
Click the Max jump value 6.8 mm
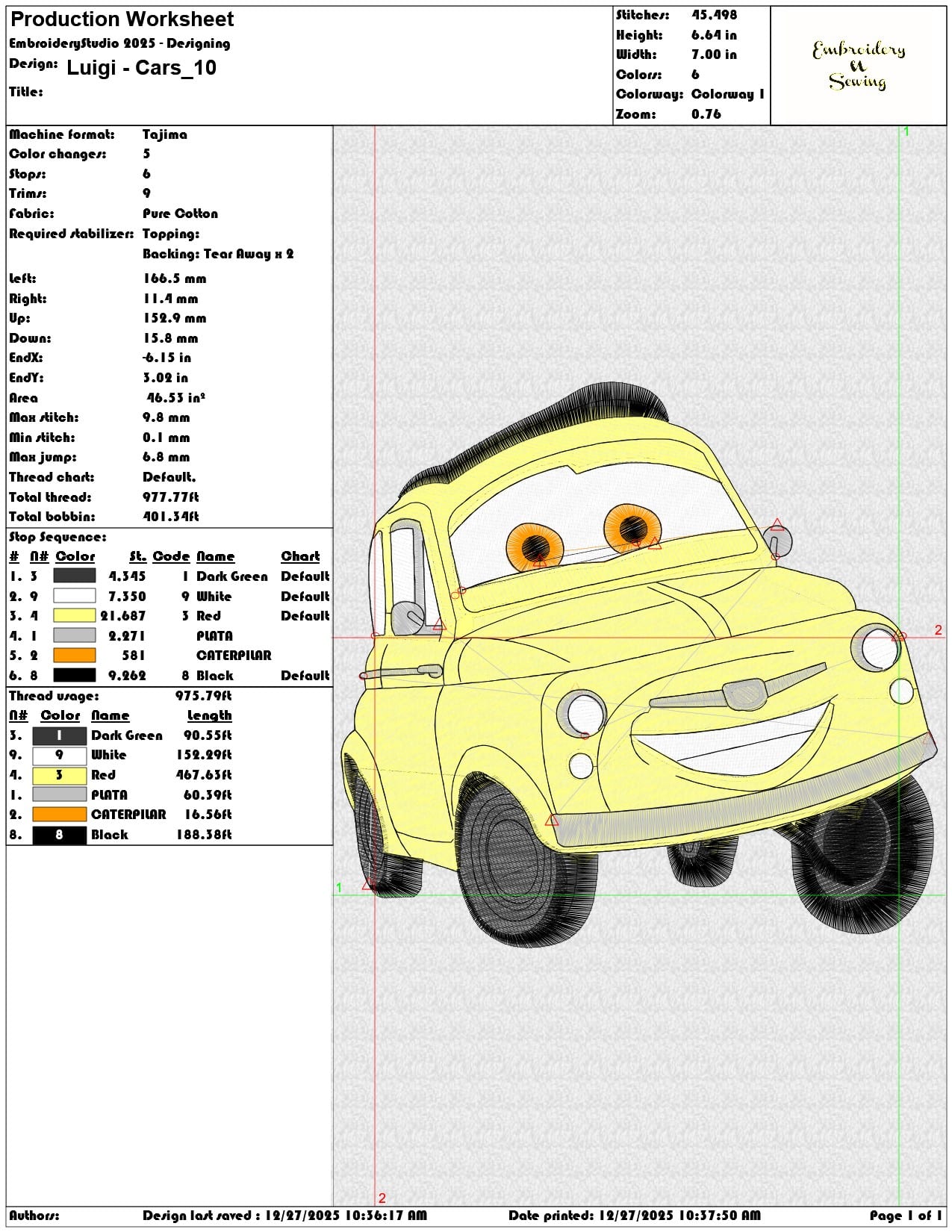coord(167,457)
